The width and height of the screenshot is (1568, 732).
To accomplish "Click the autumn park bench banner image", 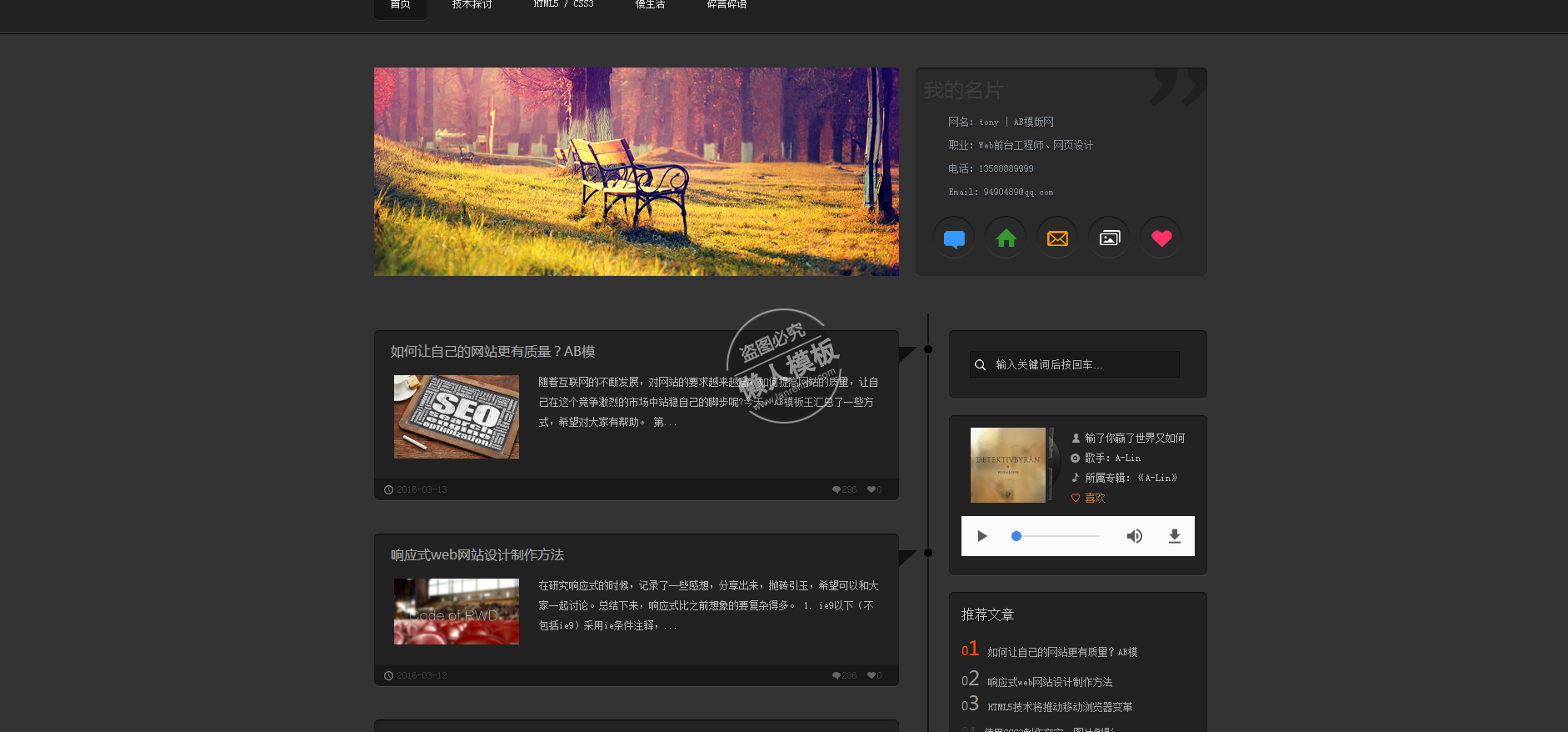I will (637, 172).
